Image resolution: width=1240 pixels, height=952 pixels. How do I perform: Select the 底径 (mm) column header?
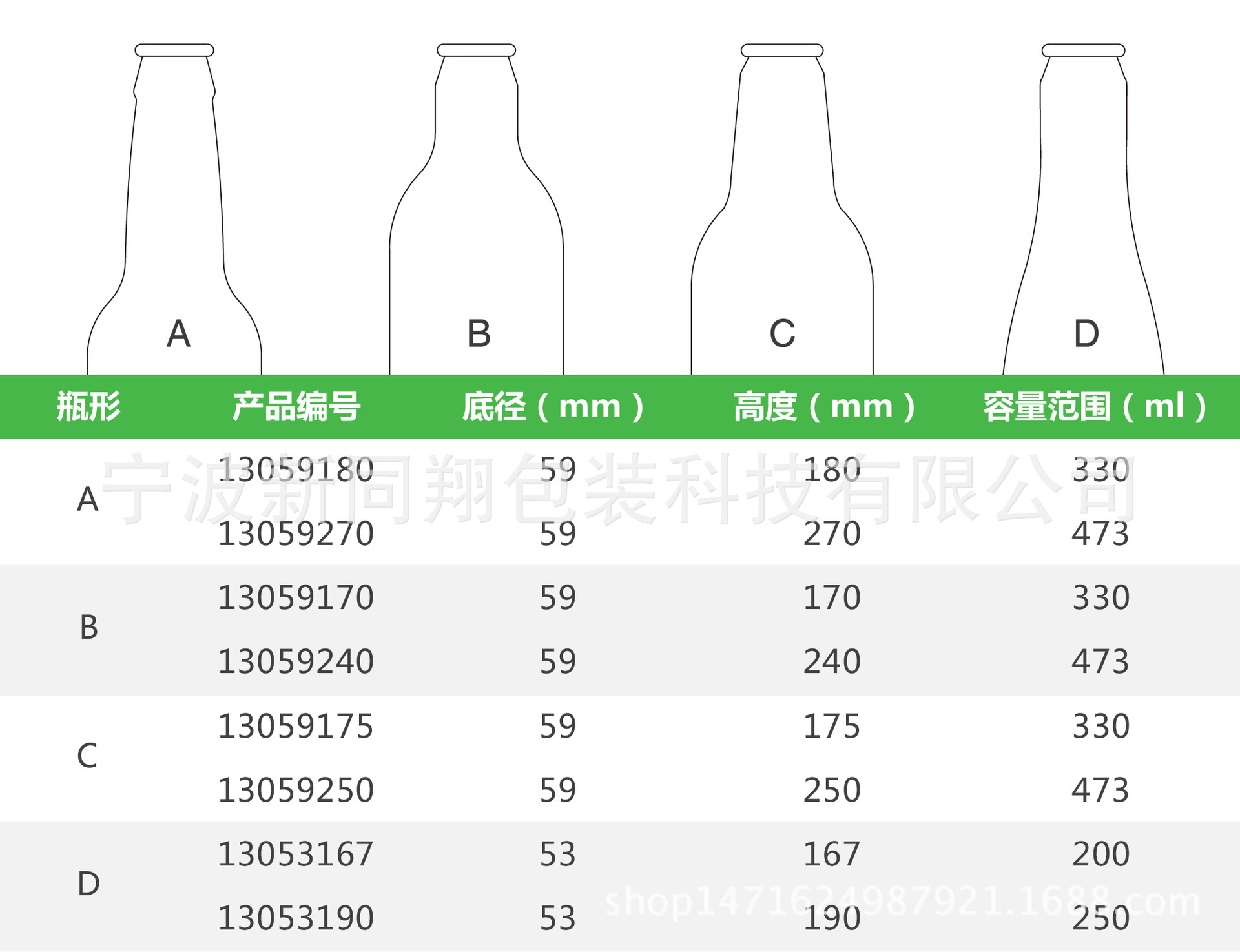pyautogui.click(x=553, y=407)
